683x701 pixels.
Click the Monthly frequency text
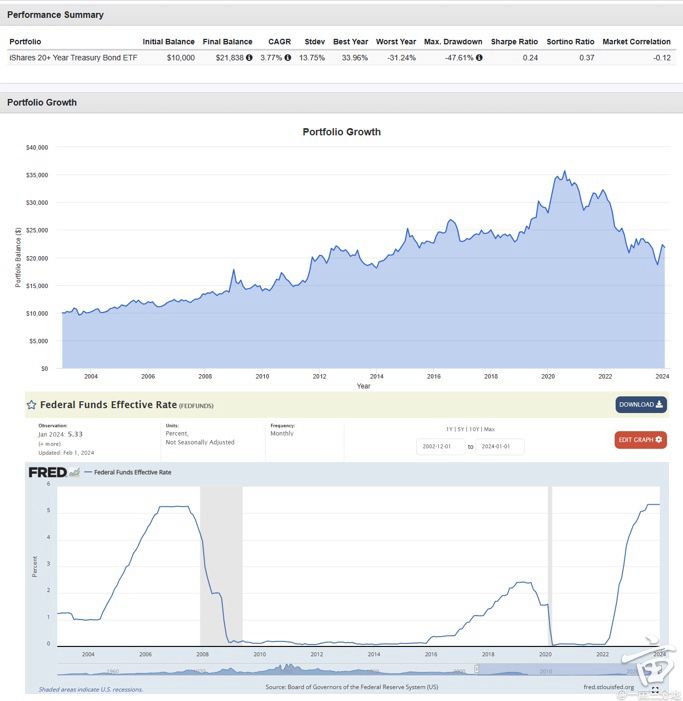click(x=282, y=434)
